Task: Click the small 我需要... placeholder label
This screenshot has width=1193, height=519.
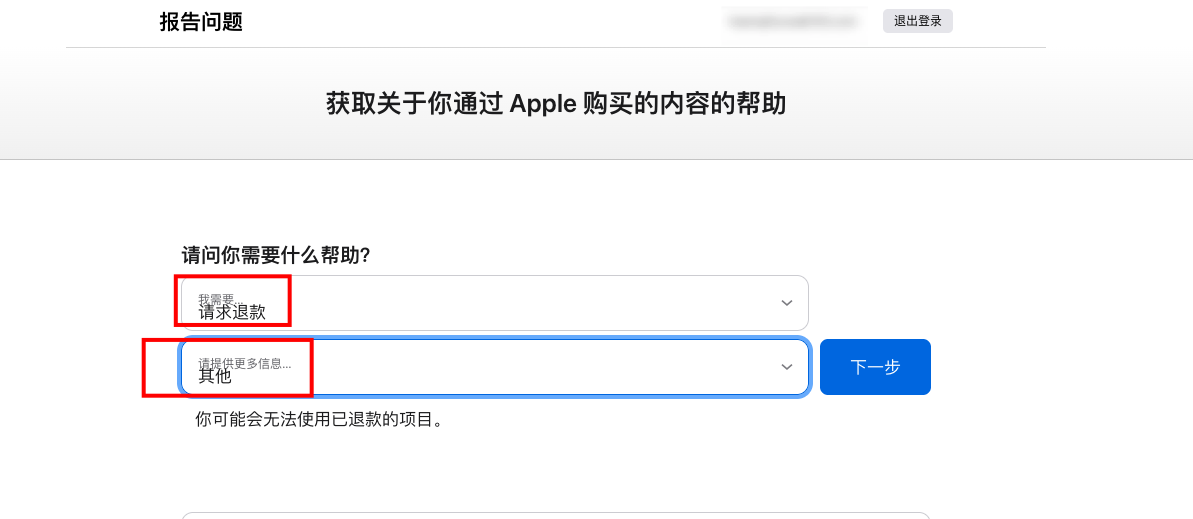Action: pyautogui.click(x=216, y=298)
